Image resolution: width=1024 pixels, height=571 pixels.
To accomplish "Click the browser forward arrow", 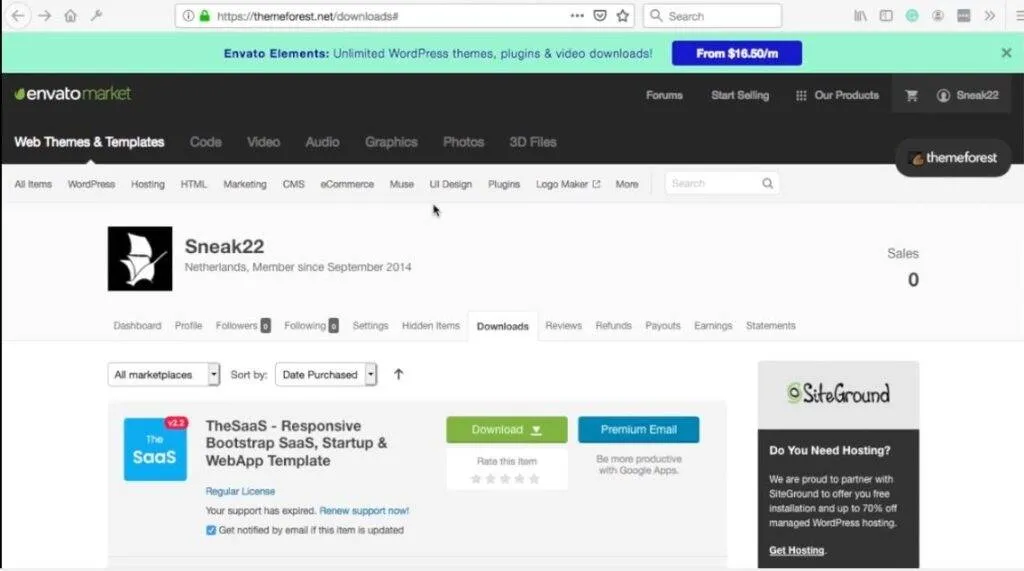I will coord(44,16).
